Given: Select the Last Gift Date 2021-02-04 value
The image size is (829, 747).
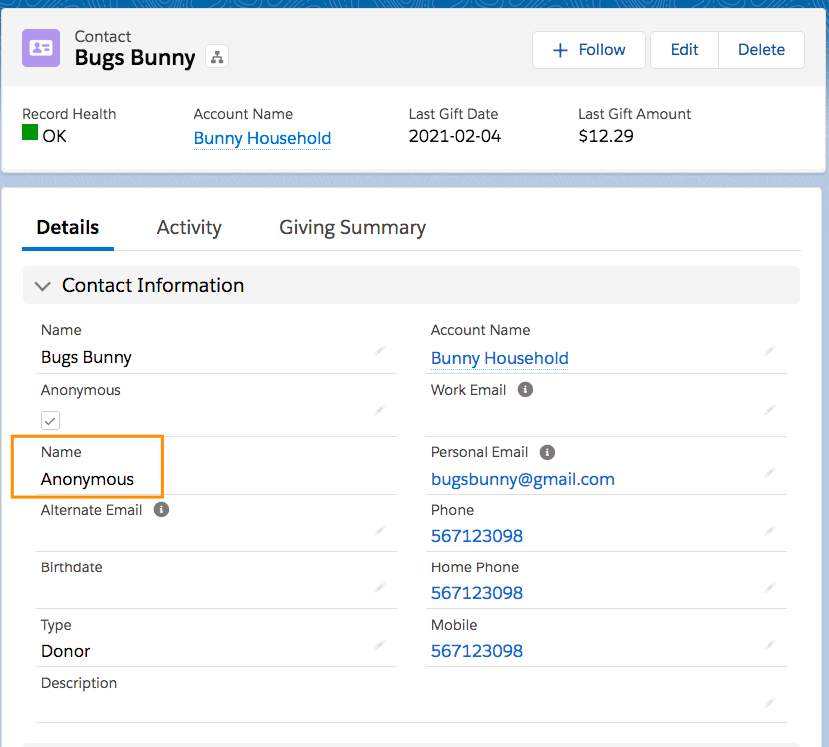Looking at the screenshot, I should (x=455, y=136).
